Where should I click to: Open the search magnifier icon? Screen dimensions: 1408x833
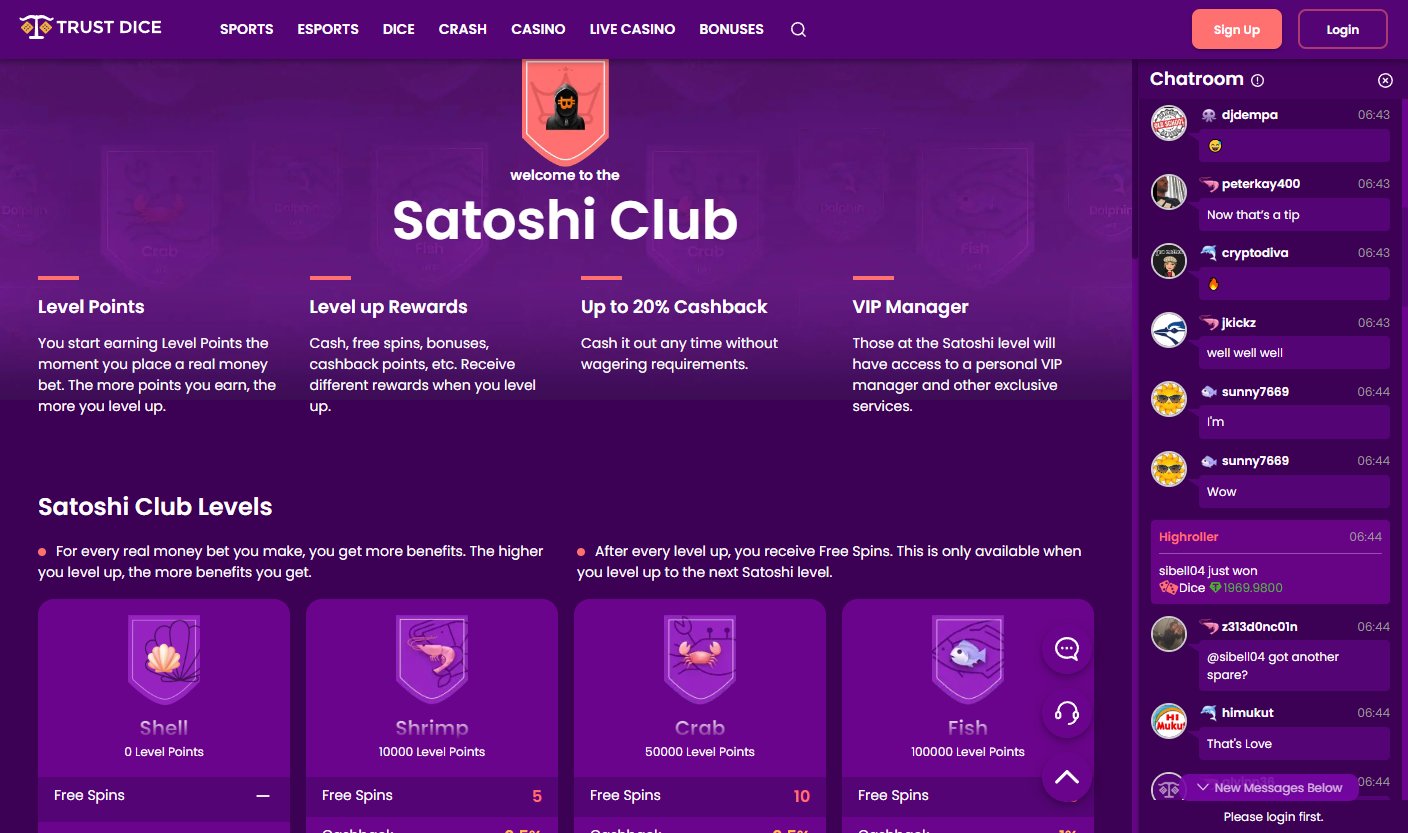point(798,30)
